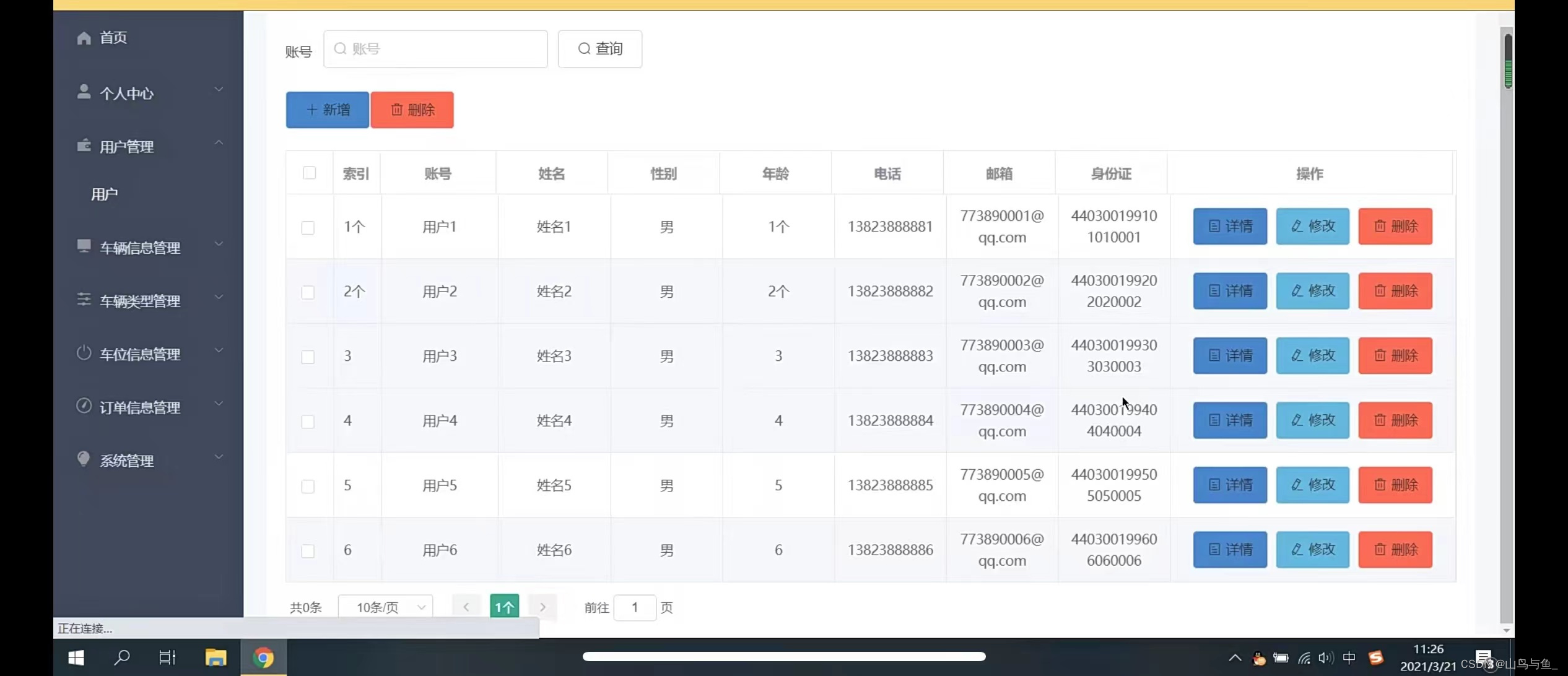Viewport: 1568px width, 676px height.
Task: Check the row checkbox for 用户3
Action: pos(308,357)
